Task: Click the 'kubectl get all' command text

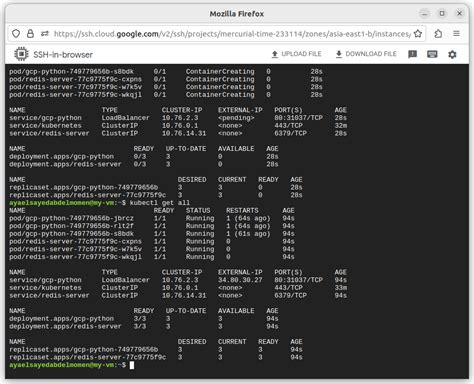Action: [160, 203]
